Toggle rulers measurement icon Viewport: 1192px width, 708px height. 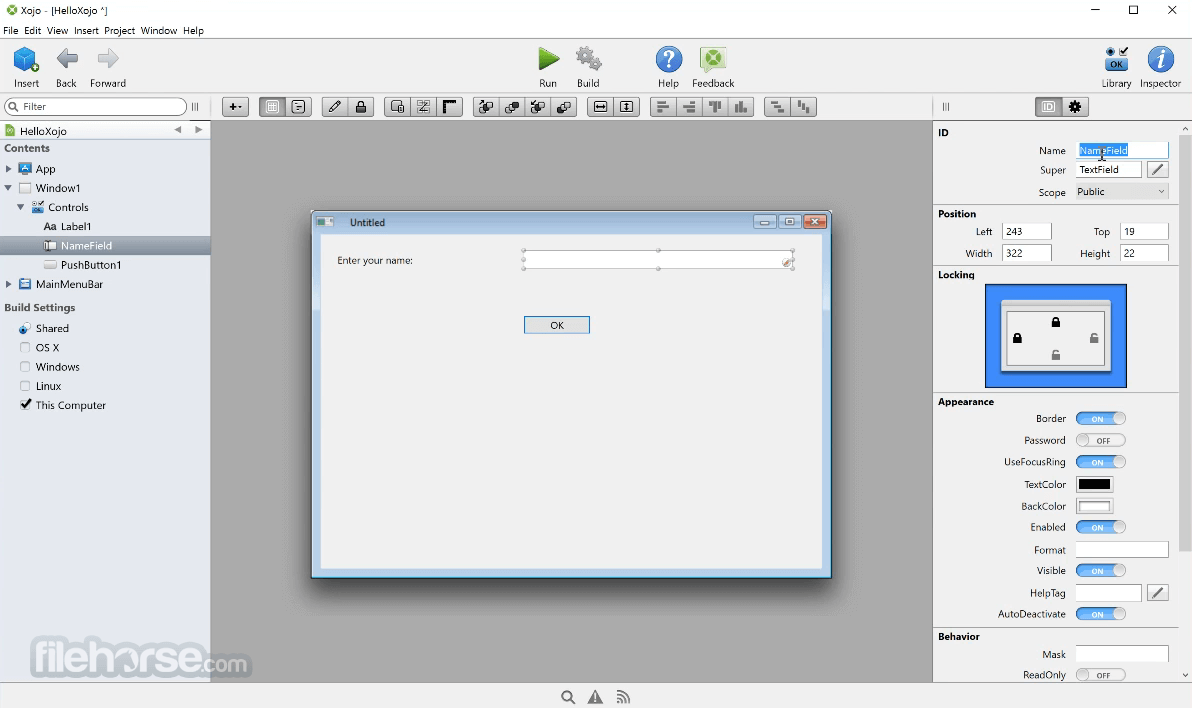(x=450, y=107)
